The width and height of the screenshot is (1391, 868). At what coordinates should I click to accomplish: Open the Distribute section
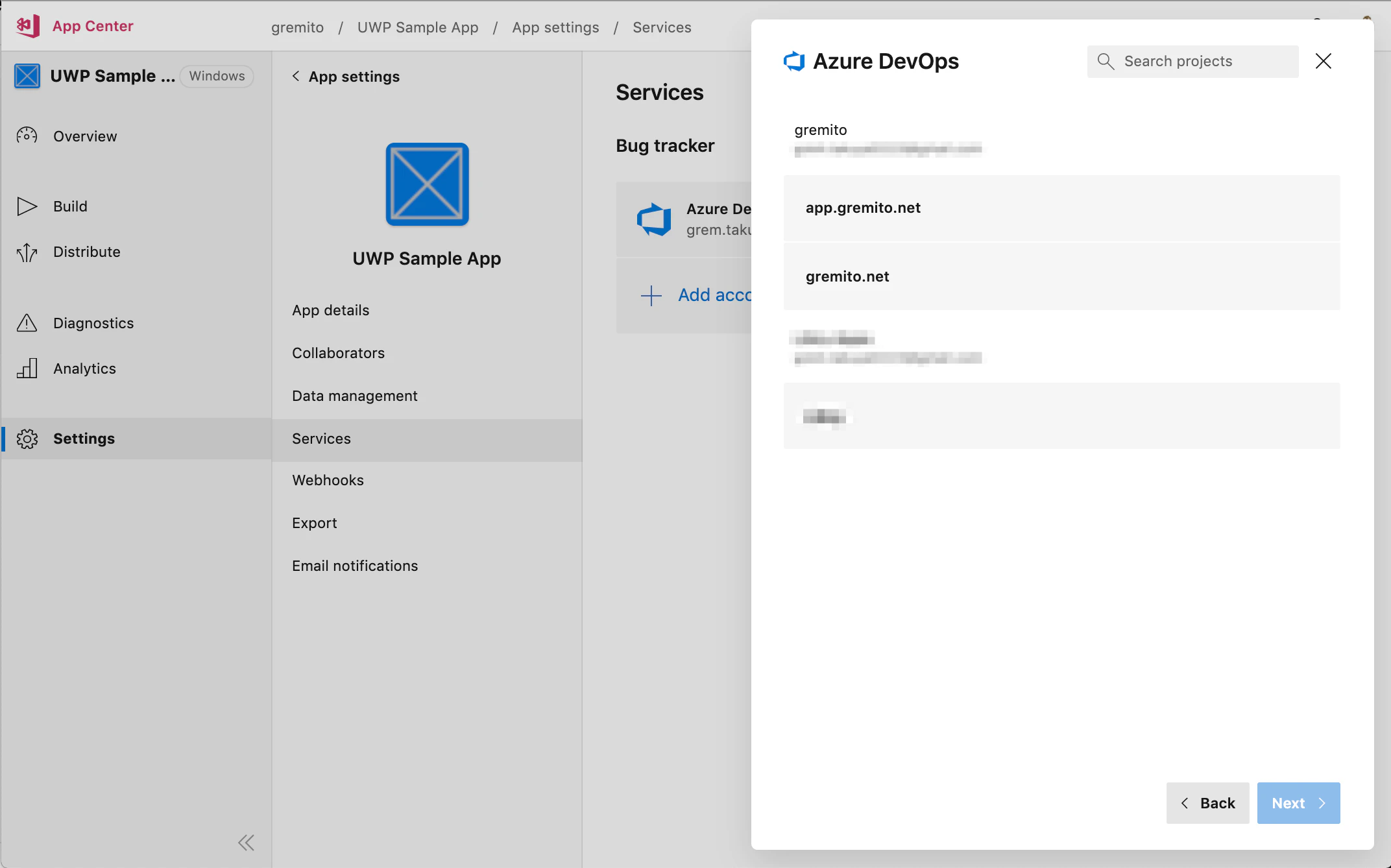click(87, 252)
